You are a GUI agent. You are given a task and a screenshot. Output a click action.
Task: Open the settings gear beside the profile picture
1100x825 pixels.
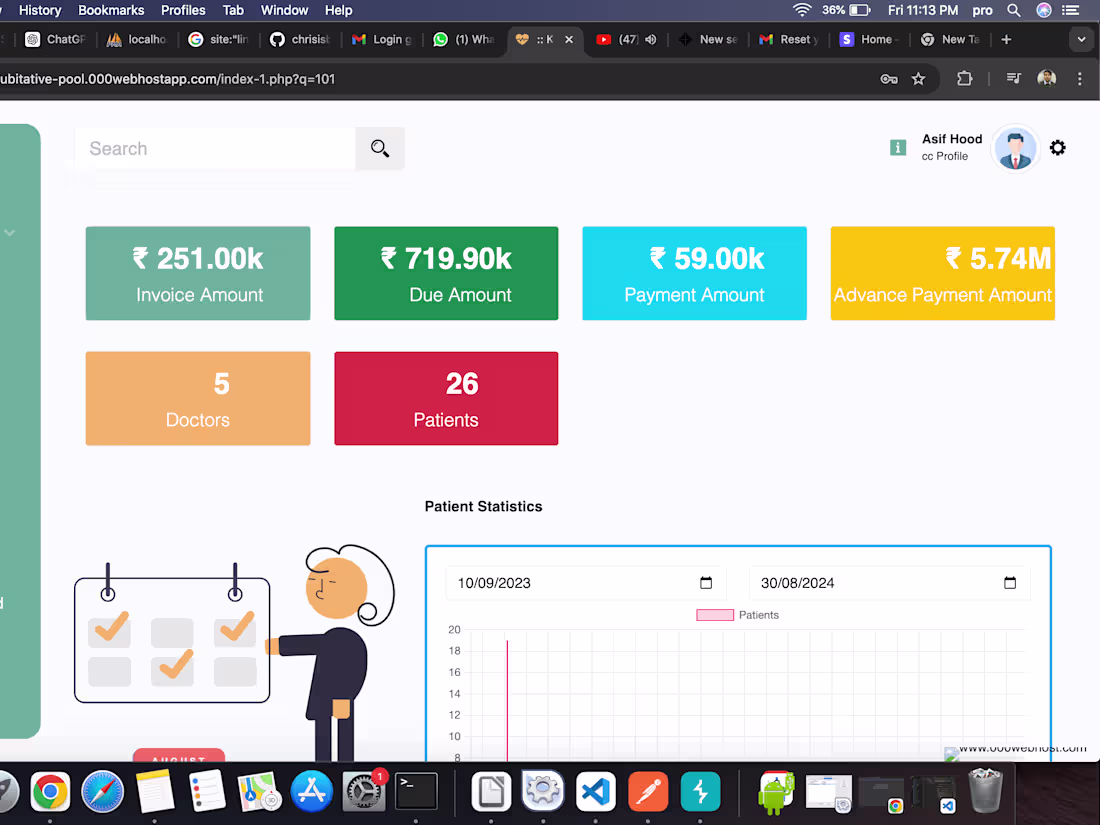tap(1058, 147)
